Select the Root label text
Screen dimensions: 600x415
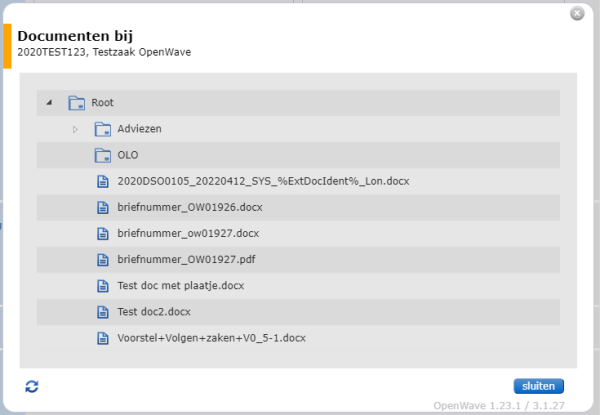point(102,103)
